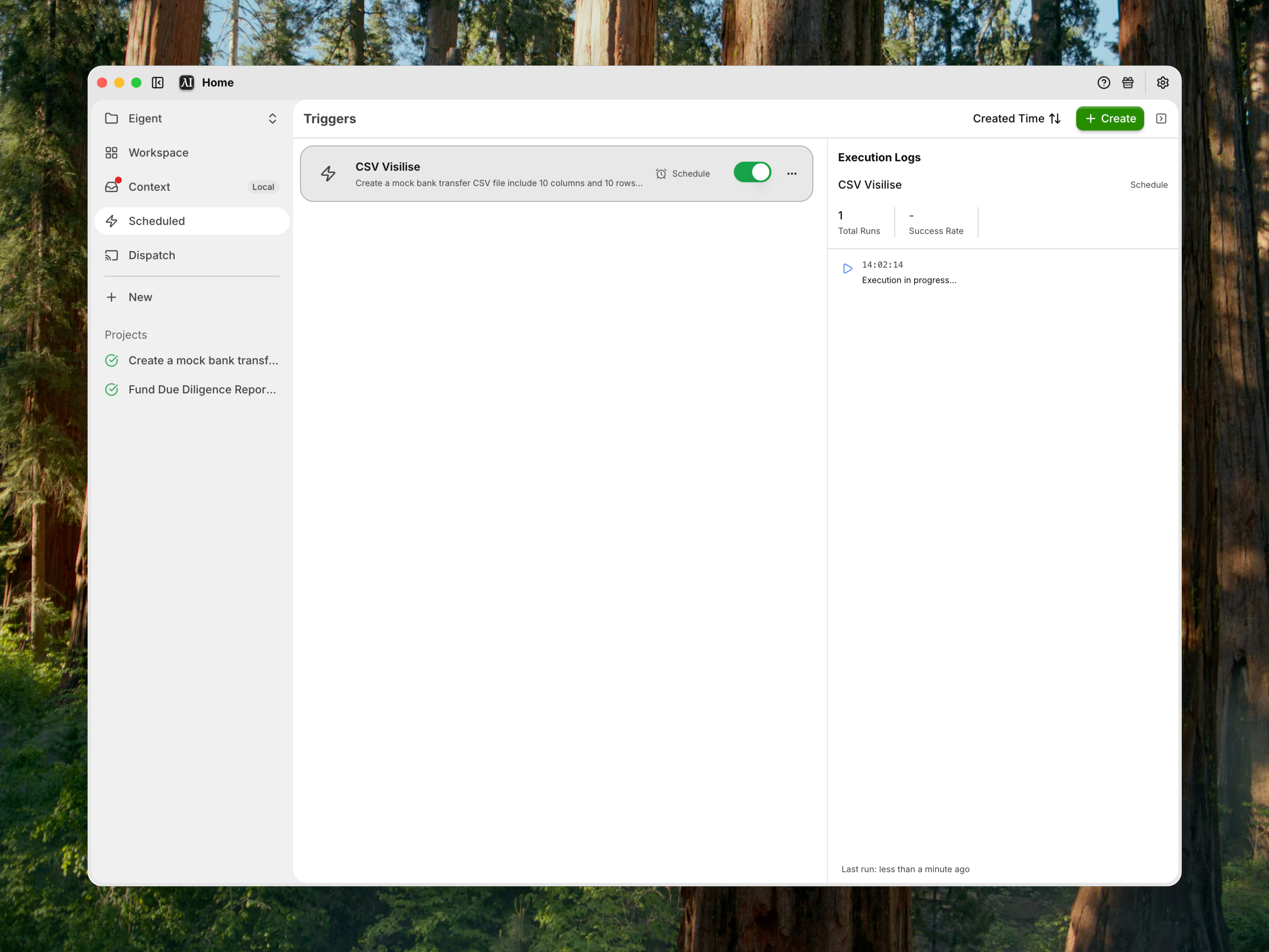The width and height of the screenshot is (1269, 952).
Task: Click the Home title in title bar
Action: (x=218, y=83)
